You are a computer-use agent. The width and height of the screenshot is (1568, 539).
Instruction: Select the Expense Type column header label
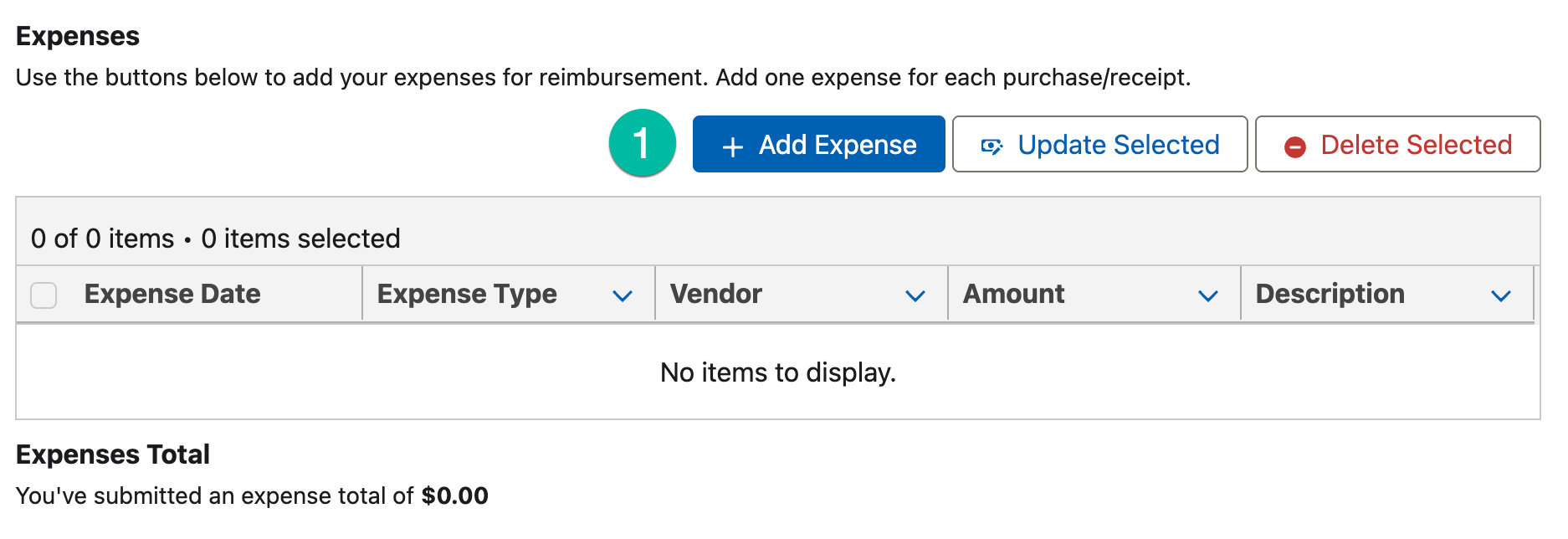tap(467, 294)
